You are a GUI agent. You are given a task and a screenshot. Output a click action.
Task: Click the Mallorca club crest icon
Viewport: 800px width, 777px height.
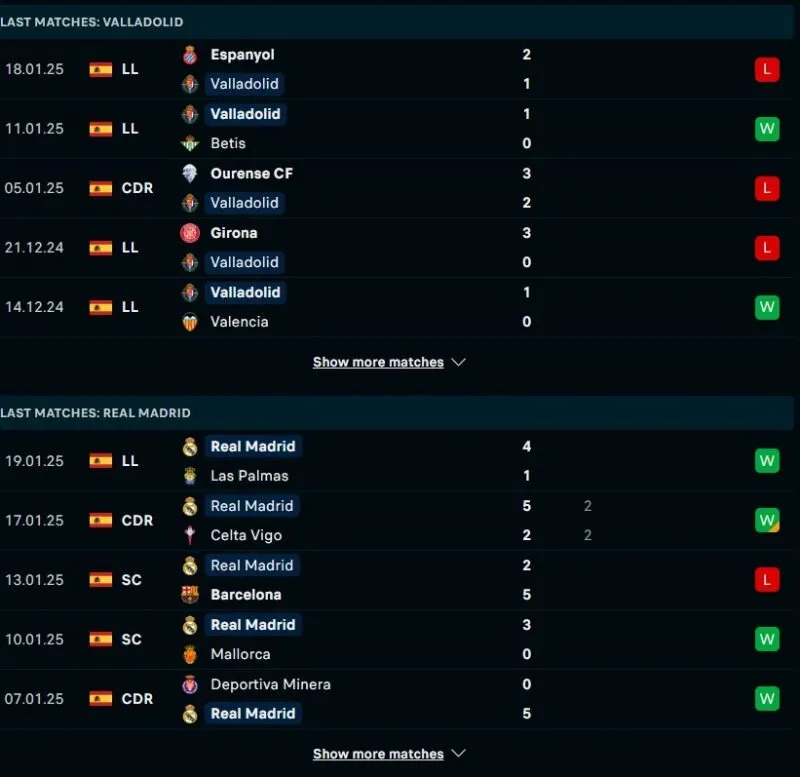click(190, 654)
